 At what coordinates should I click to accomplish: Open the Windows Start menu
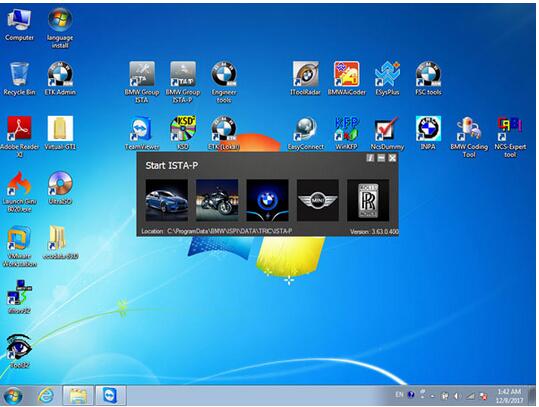click(13, 396)
